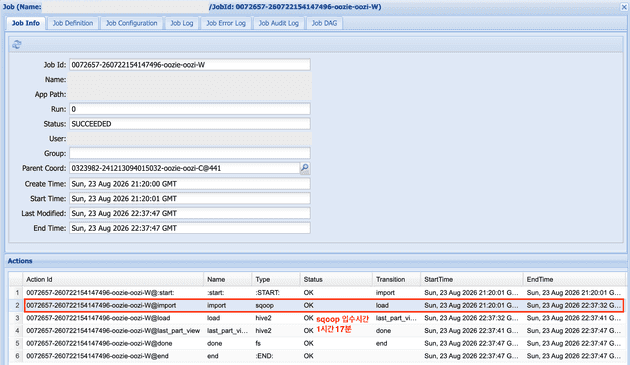Viewport: 630px width, 365px height.
Task: Switch to the Job Log tab
Action: pos(182,23)
